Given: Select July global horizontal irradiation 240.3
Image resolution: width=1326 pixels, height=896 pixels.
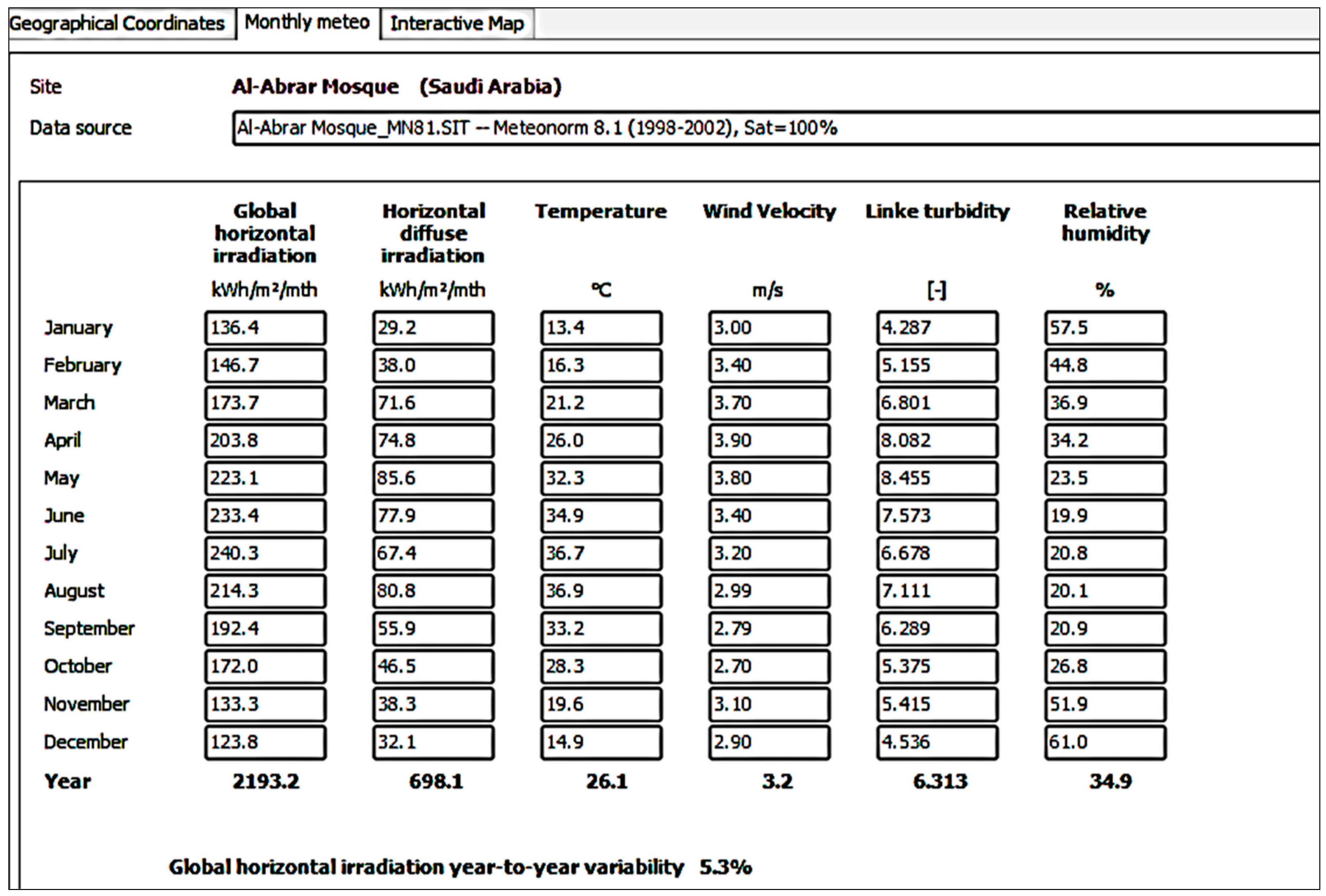Looking at the screenshot, I should pos(265,553).
